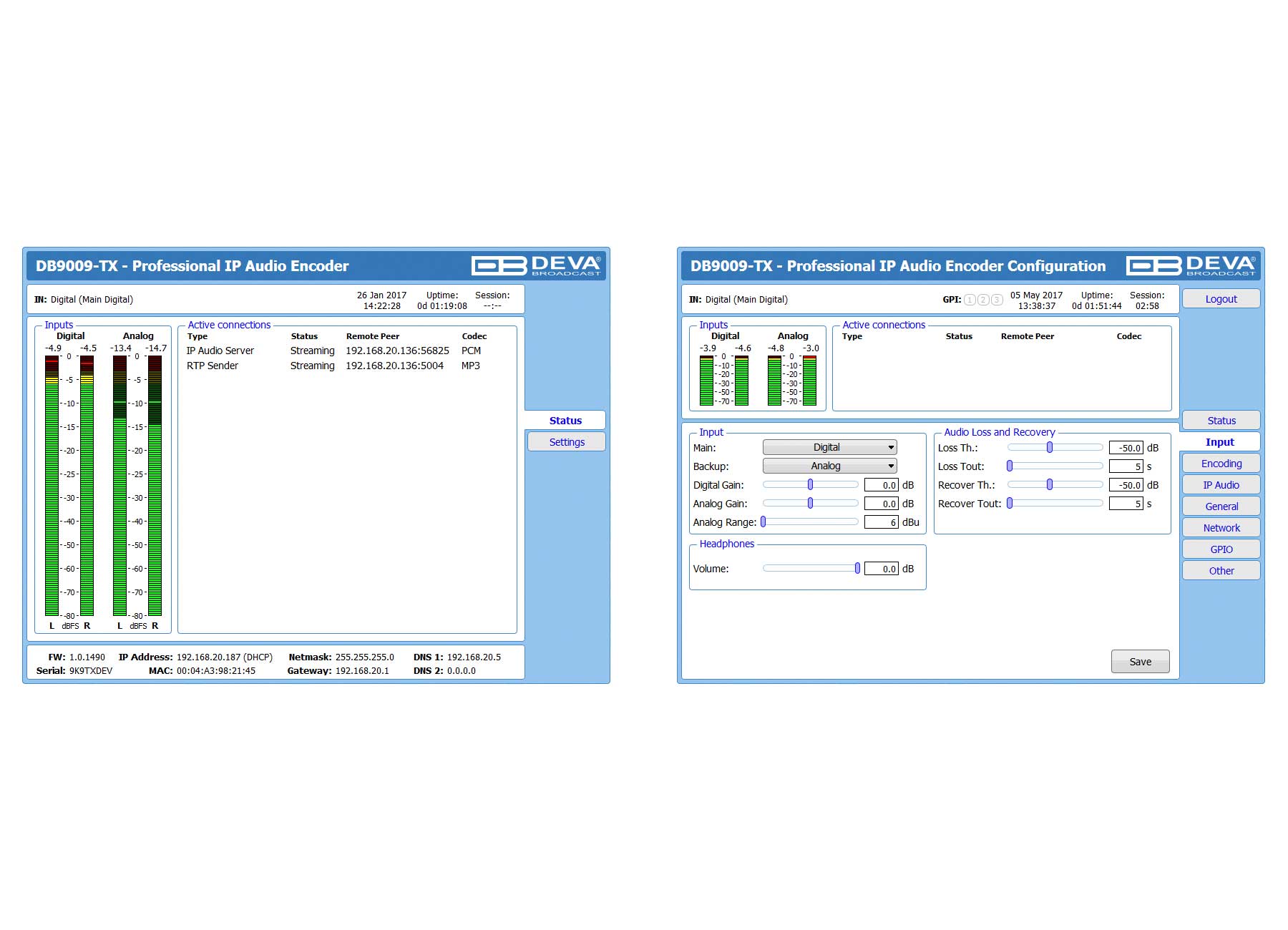Click the Session 02:58 timer
Image resolution: width=1288 pixels, height=930 pixels.
point(1147,305)
